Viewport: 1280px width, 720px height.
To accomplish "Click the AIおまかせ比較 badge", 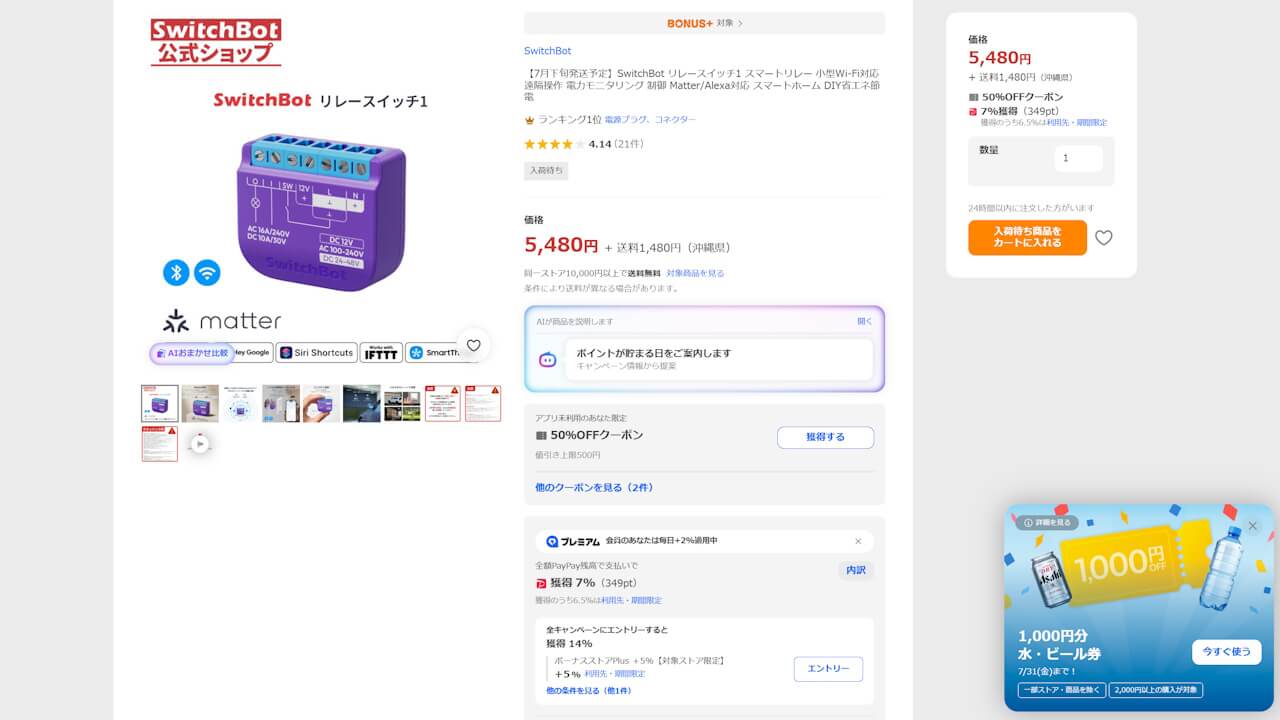I will pyautogui.click(x=191, y=353).
